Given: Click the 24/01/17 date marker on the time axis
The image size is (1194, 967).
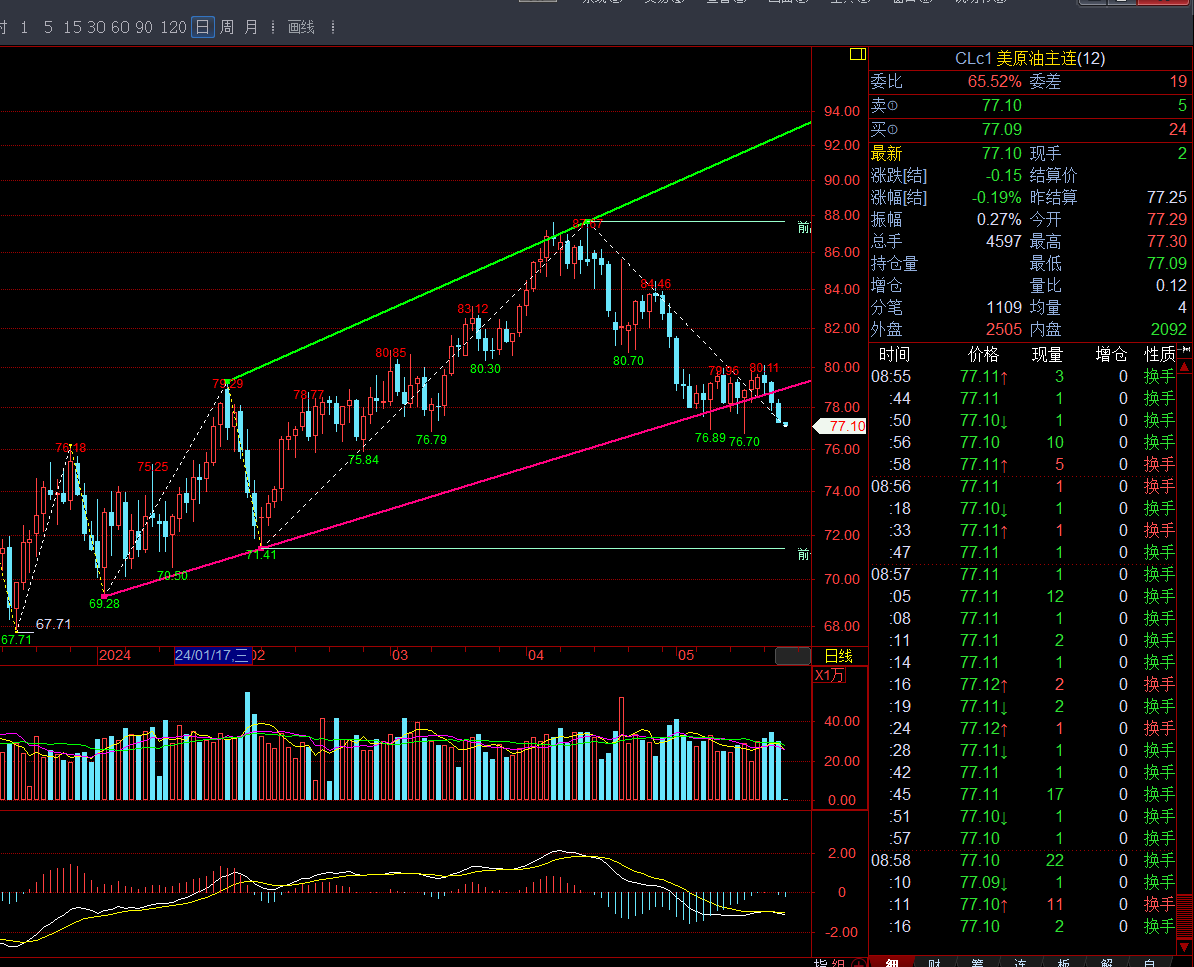Looking at the screenshot, I should click(212, 655).
